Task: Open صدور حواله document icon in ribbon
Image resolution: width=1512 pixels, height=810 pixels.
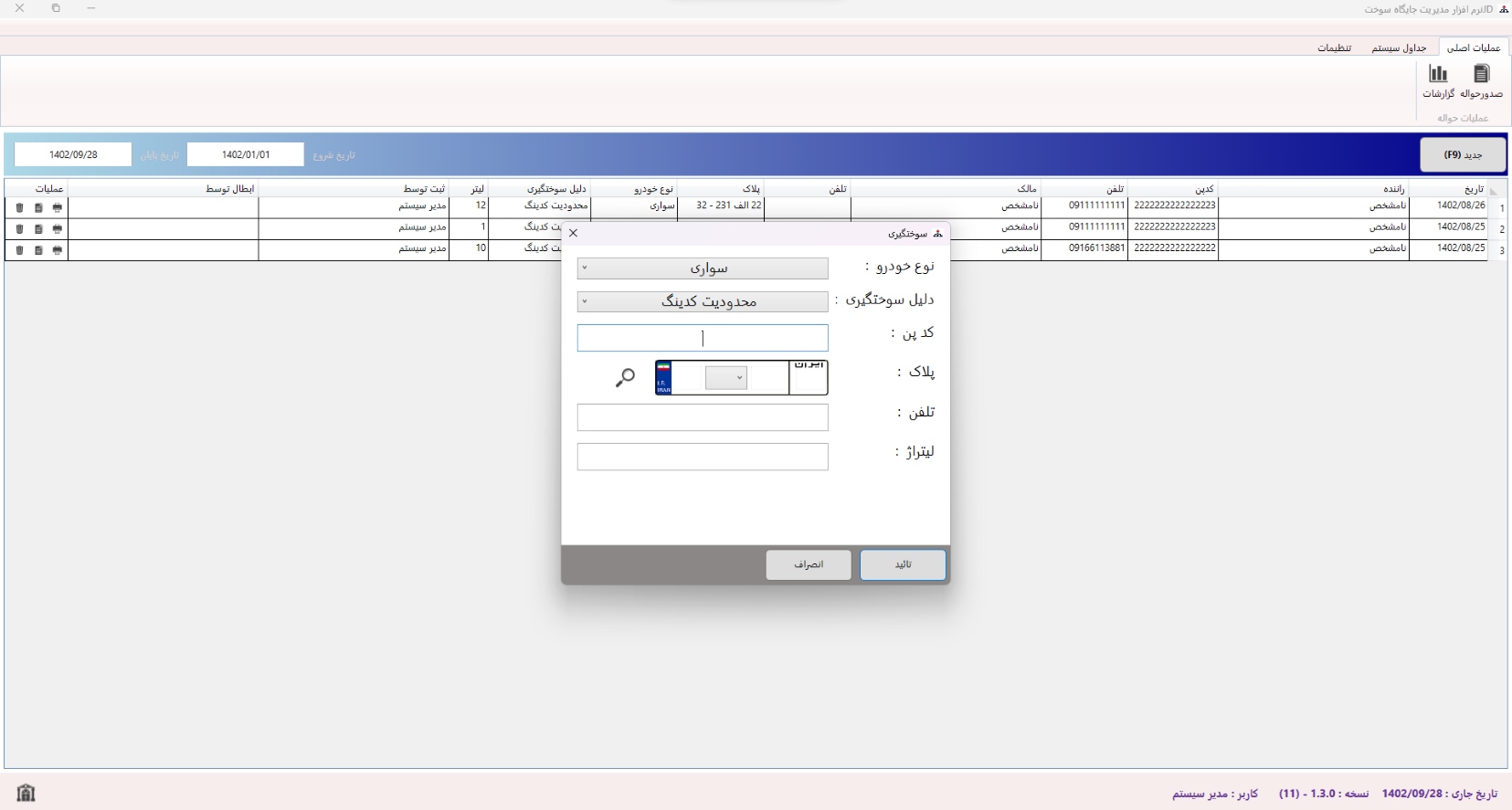Action: 1481,75
